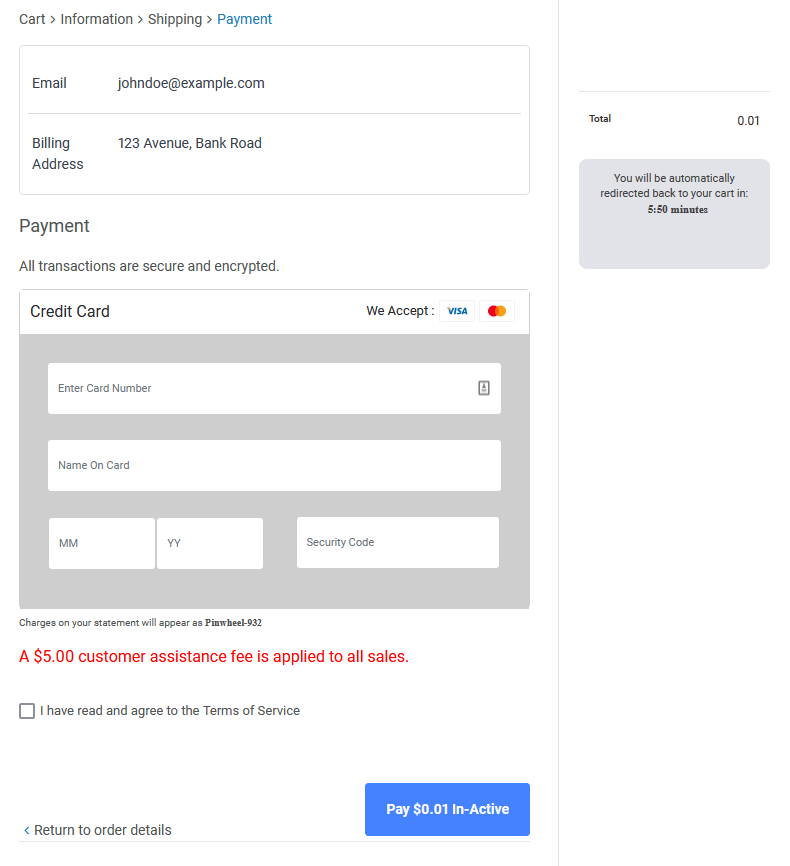This screenshot has width=790, height=866.
Task: Focus the Enter Card Number field
Action: click(274, 388)
